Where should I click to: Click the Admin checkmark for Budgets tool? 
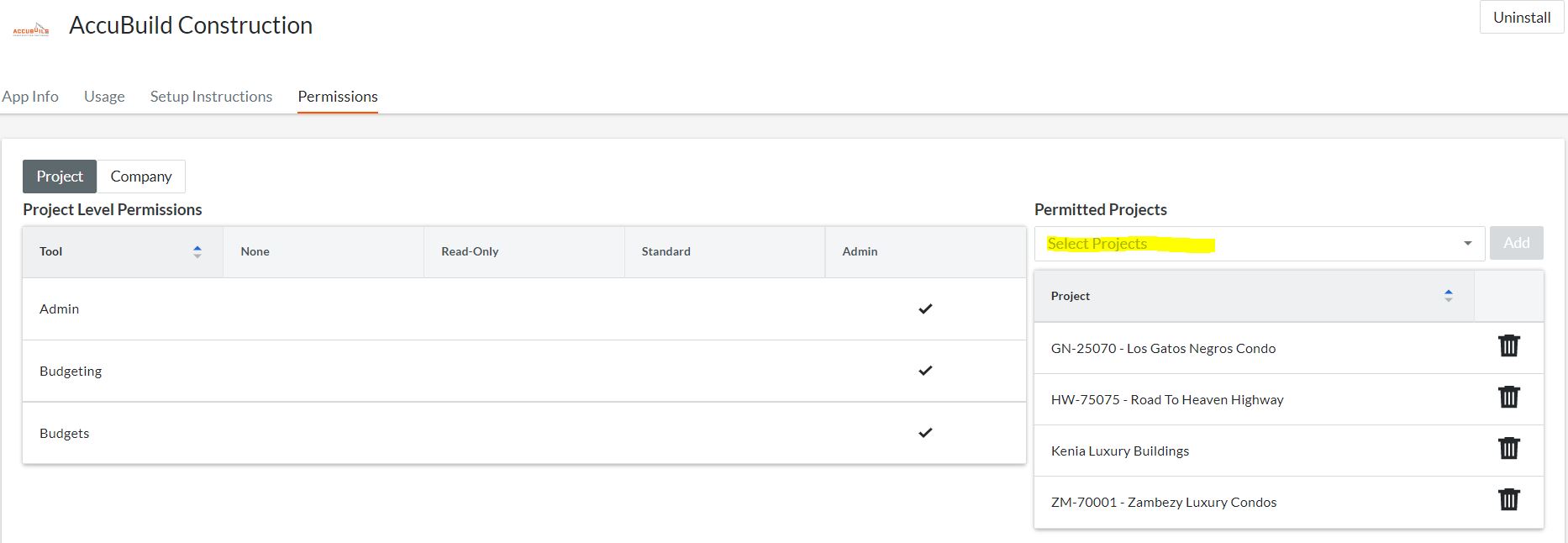coord(925,433)
